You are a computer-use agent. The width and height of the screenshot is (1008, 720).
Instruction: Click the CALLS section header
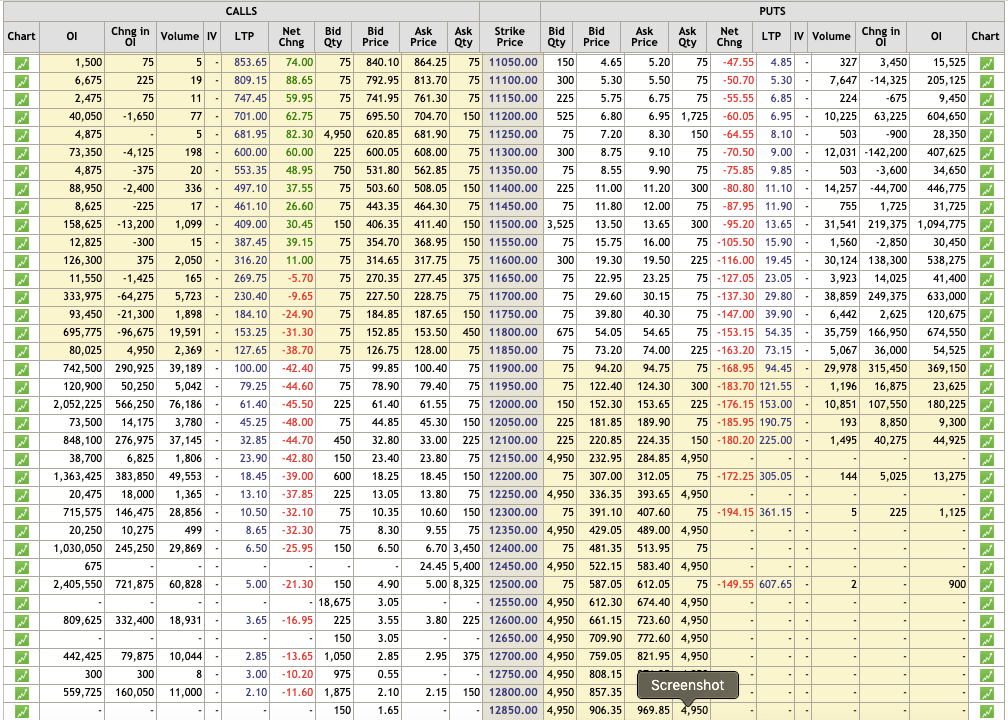click(241, 11)
